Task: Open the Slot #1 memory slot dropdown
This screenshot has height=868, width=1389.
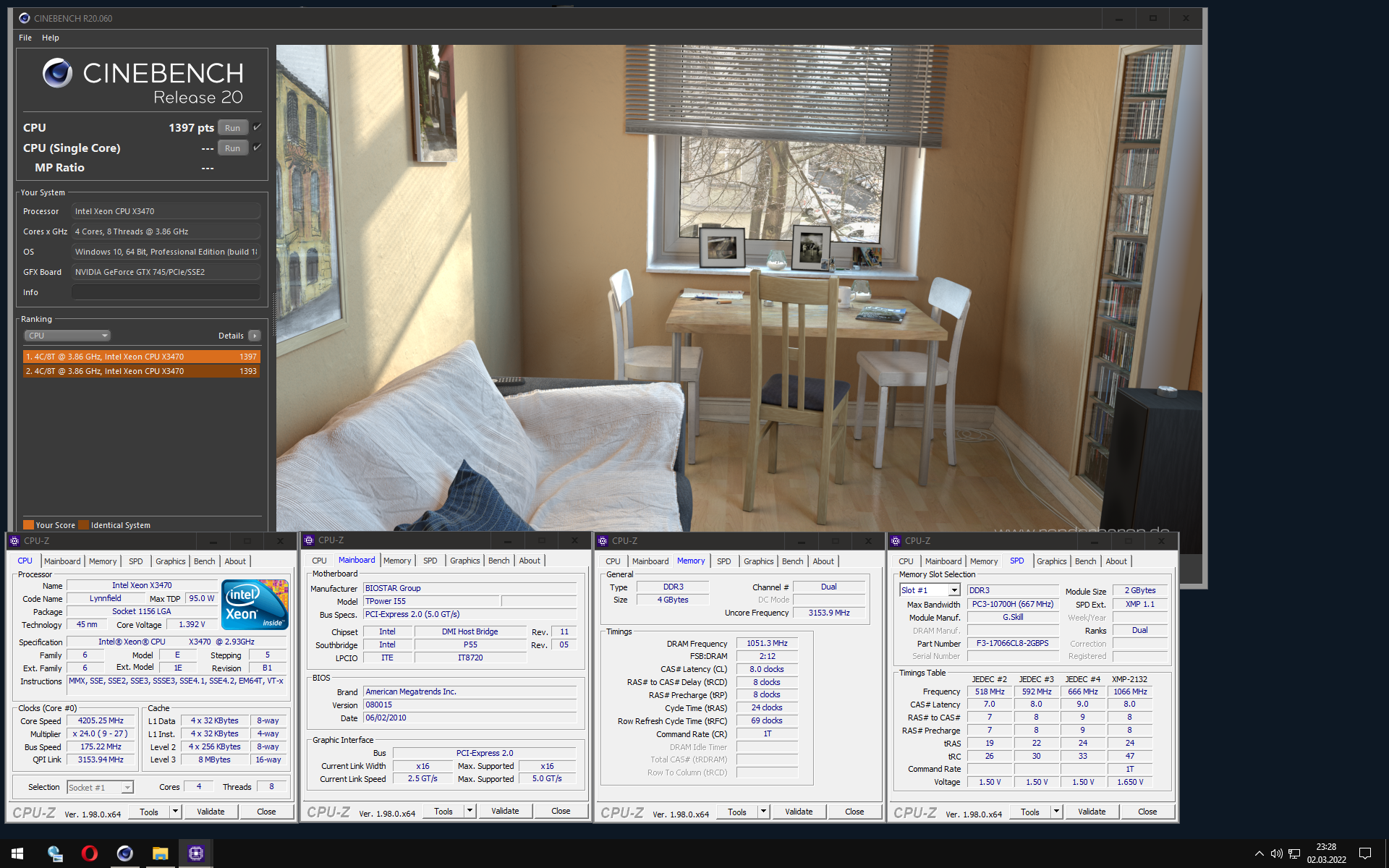Action: tap(930, 590)
